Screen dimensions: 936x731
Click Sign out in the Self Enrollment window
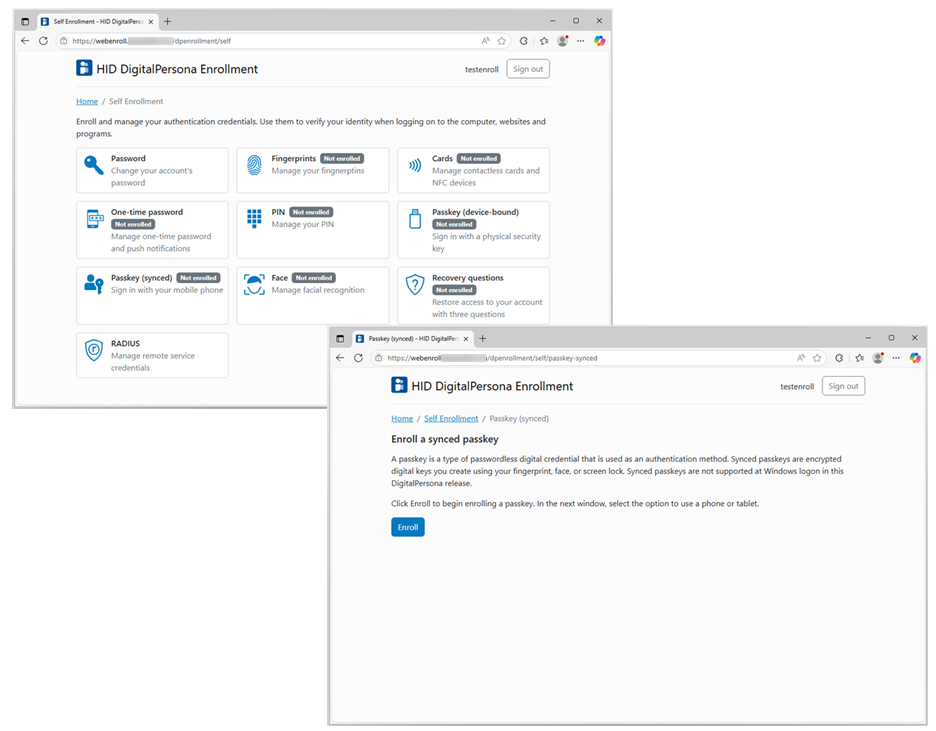527,69
